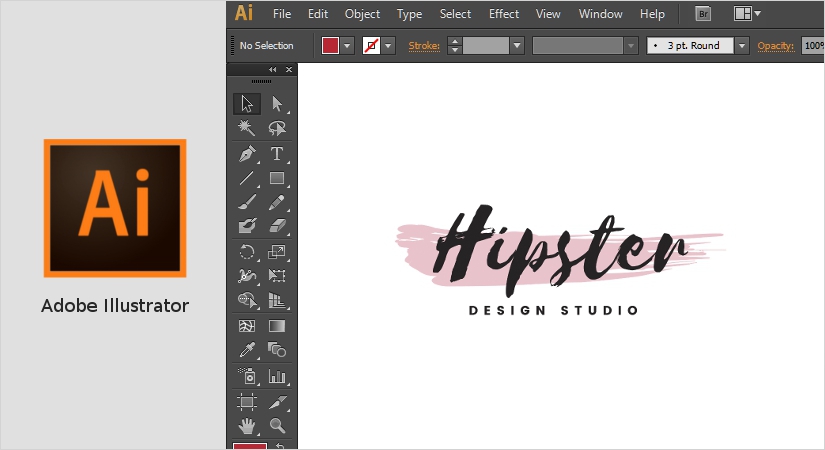Pick the Magic Wand tool
The width and height of the screenshot is (825, 450).
pos(247,128)
